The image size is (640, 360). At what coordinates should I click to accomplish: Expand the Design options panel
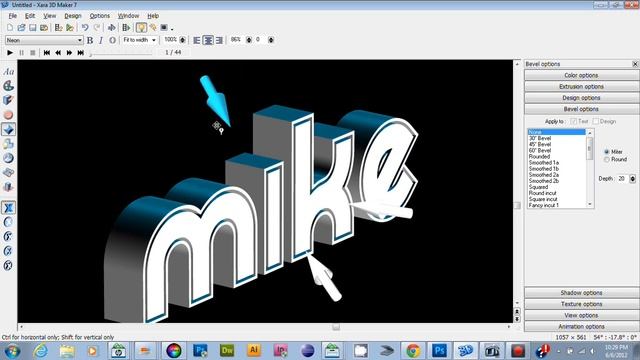click(x=581, y=98)
